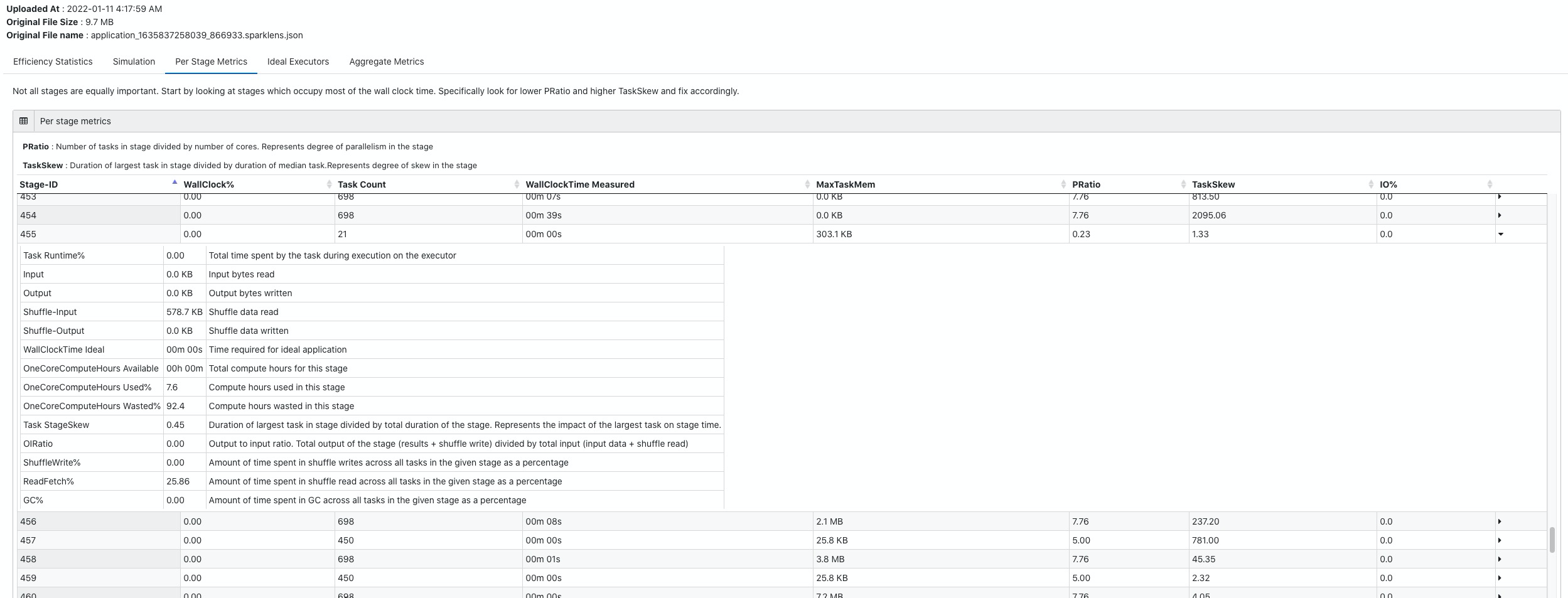Click the Stage-ID column header

(39, 184)
